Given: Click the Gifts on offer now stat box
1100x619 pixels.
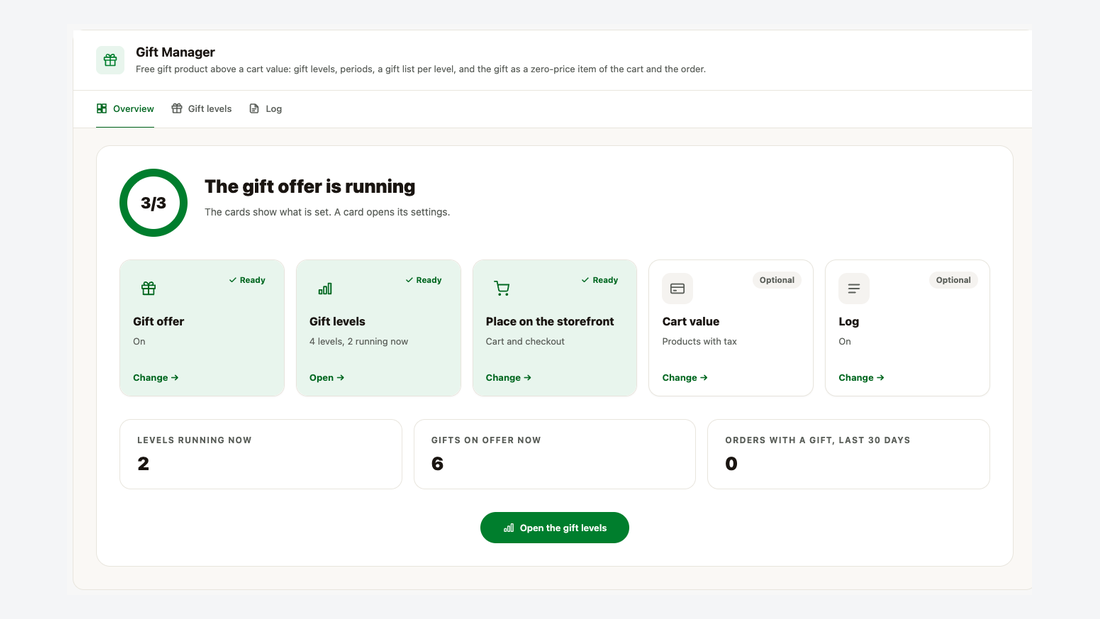Looking at the screenshot, I should click(554, 454).
